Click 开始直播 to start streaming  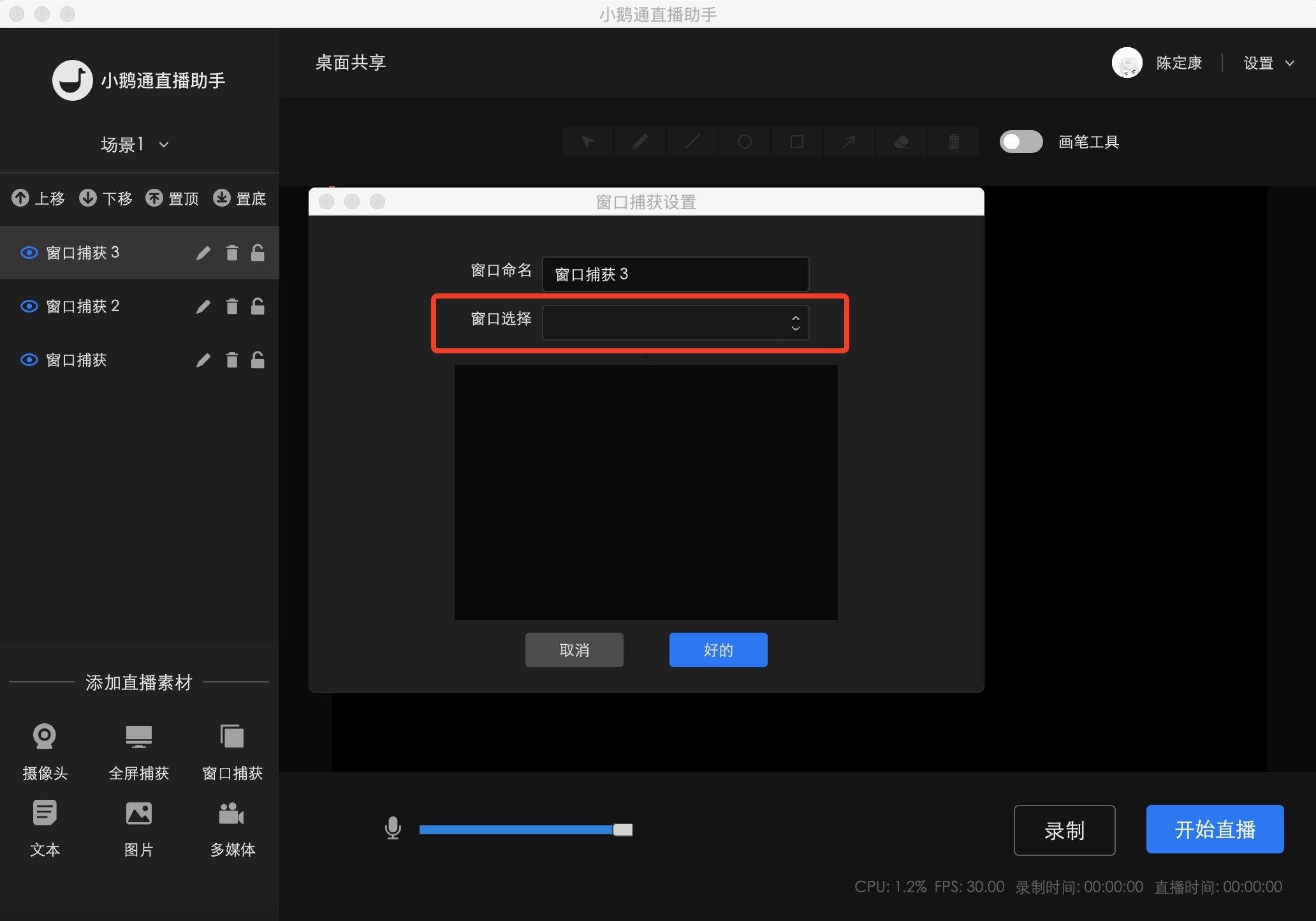(1214, 829)
